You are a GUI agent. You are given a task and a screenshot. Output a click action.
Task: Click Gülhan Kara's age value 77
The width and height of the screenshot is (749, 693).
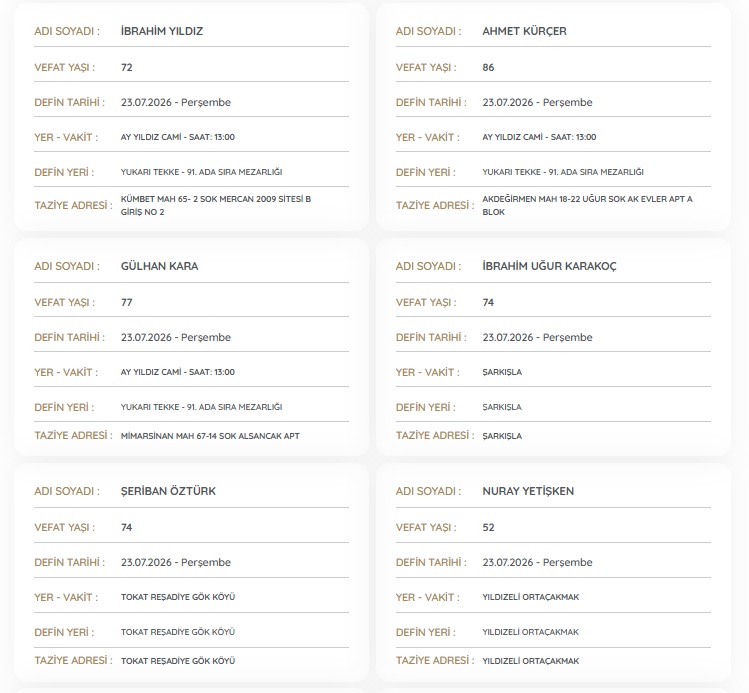pos(127,302)
